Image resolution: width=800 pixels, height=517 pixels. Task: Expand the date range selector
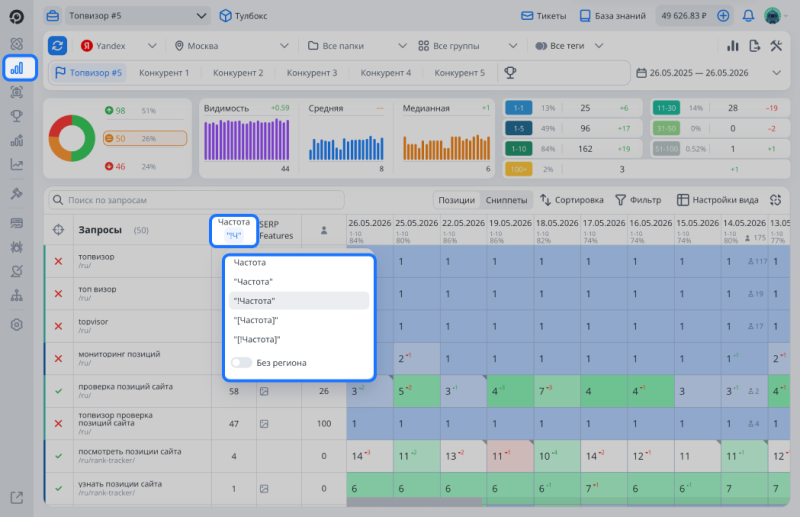tap(709, 73)
